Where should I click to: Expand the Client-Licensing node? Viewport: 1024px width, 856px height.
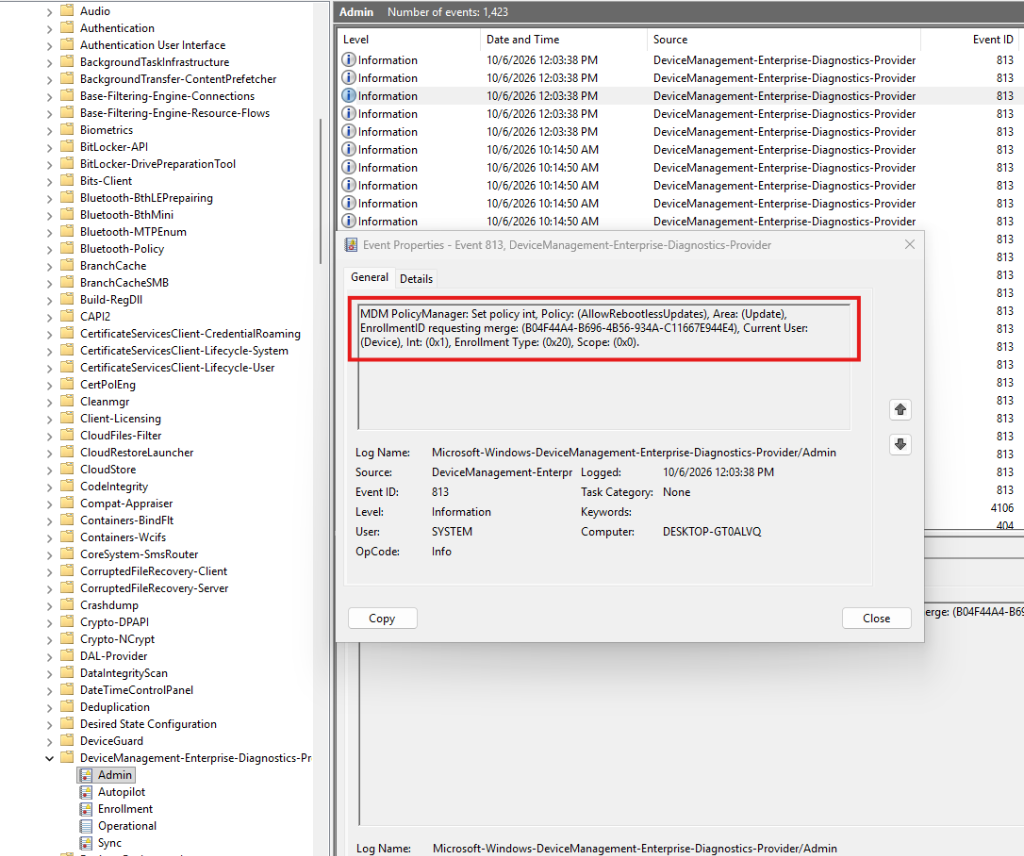pyautogui.click(x=50, y=419)
